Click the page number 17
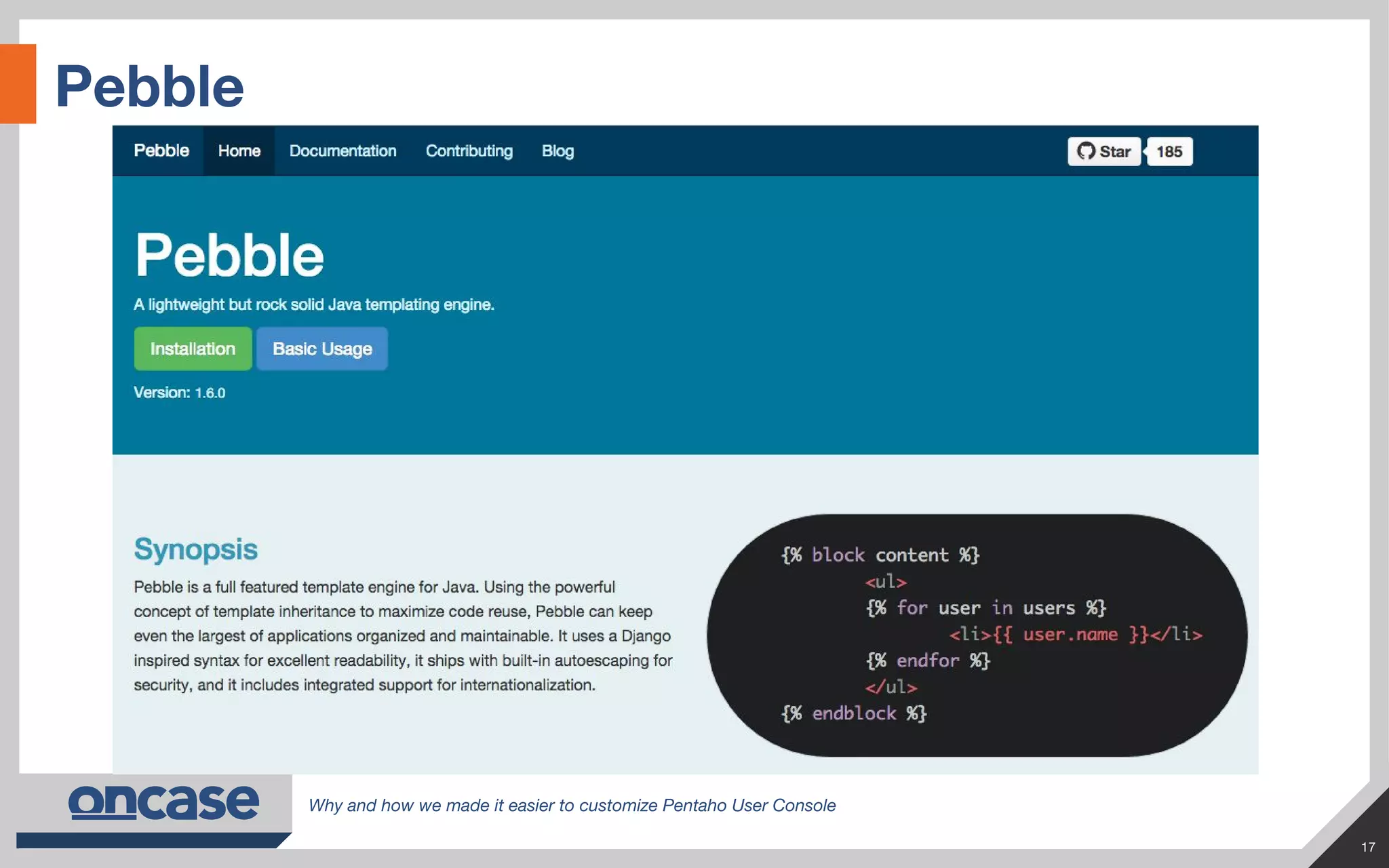The height and width of the screenshot is (868, 1389). (1367, 847)
